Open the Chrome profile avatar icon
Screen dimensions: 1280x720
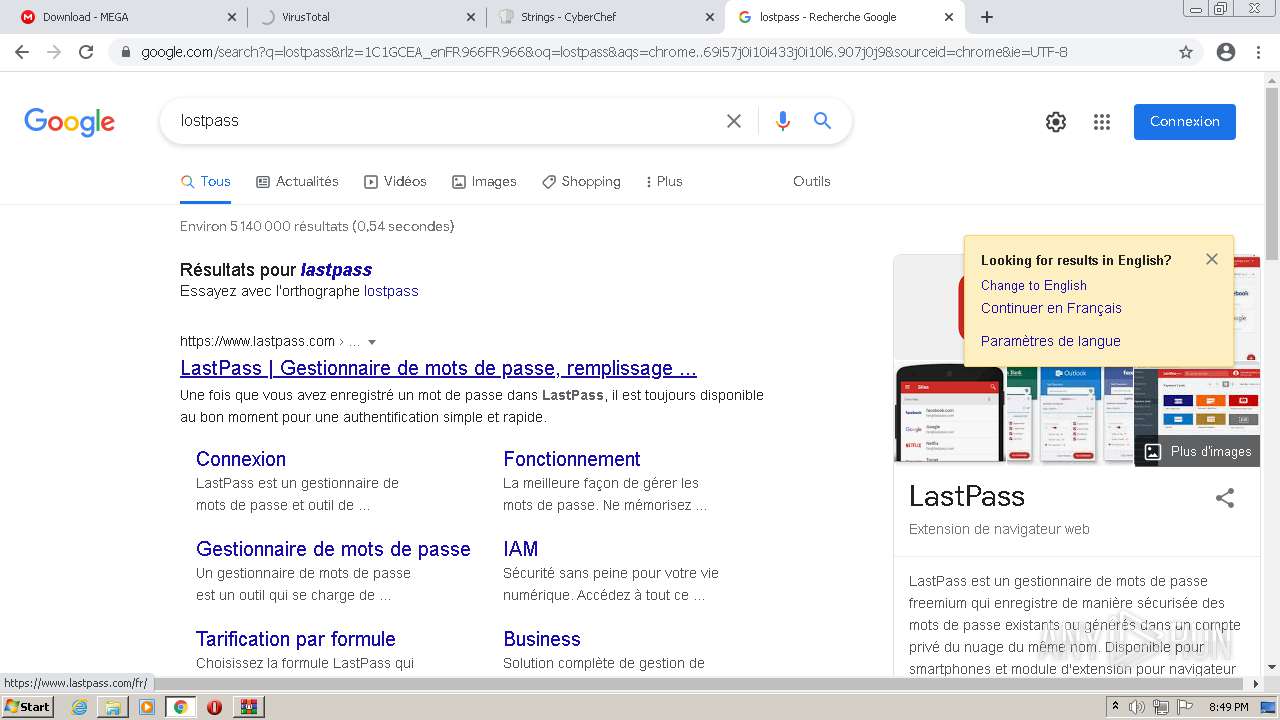(1226, 52)
